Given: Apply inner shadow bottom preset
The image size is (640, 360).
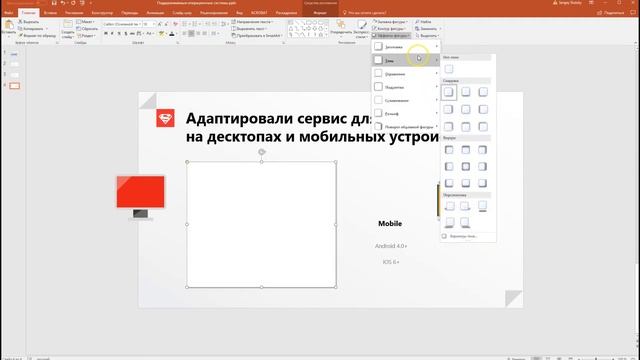Looking at the screenshot, I should coord(466,183).
